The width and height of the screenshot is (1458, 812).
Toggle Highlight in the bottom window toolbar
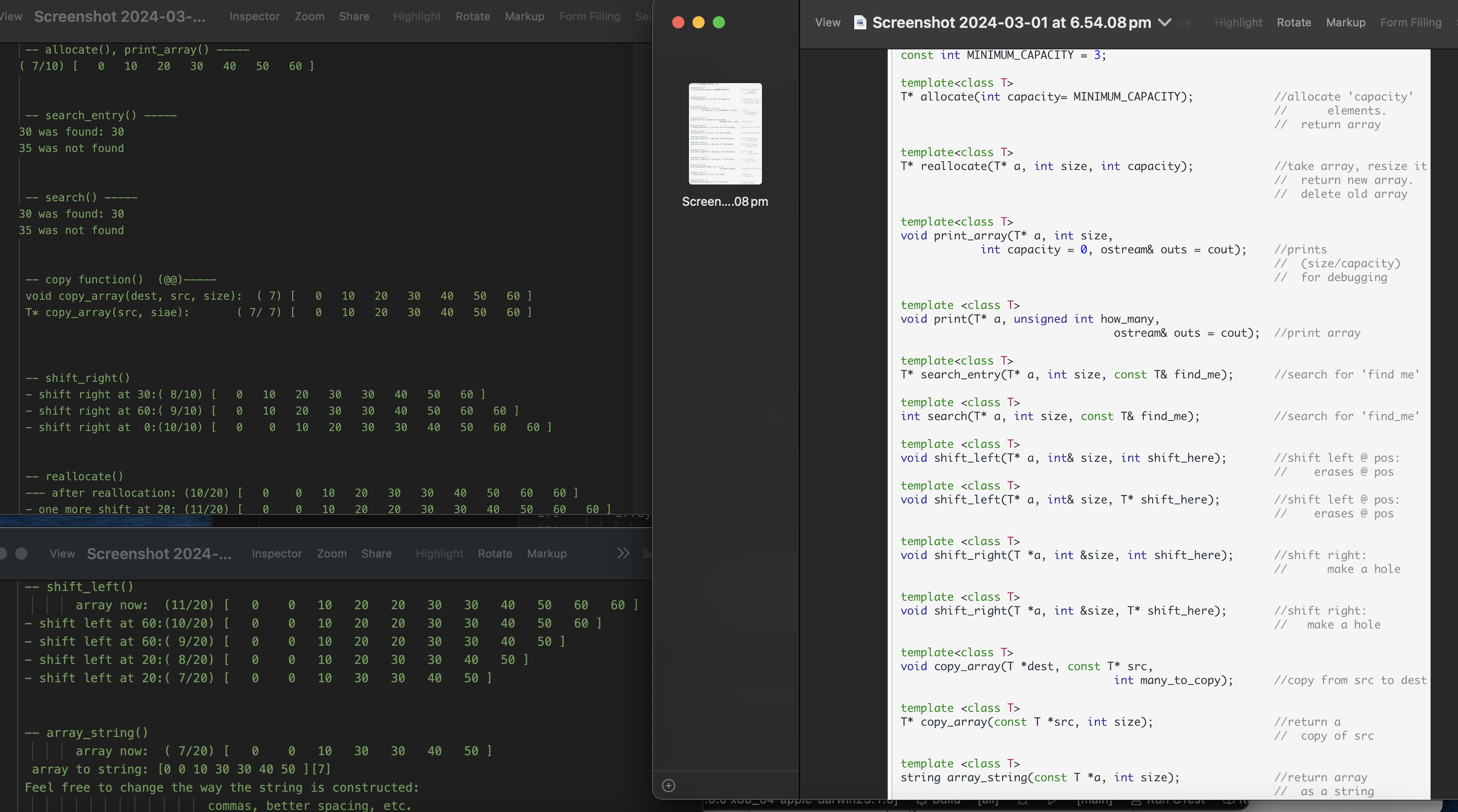coord(439,553)
